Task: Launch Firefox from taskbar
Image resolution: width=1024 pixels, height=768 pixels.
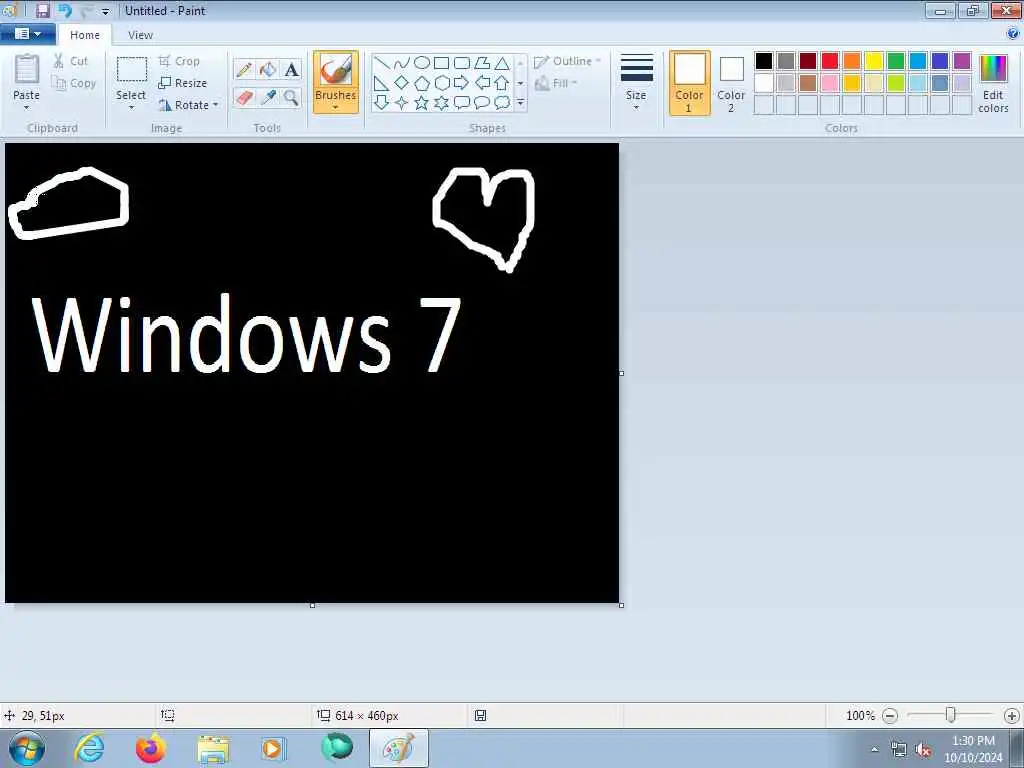Action: click(x=151, y=748)
